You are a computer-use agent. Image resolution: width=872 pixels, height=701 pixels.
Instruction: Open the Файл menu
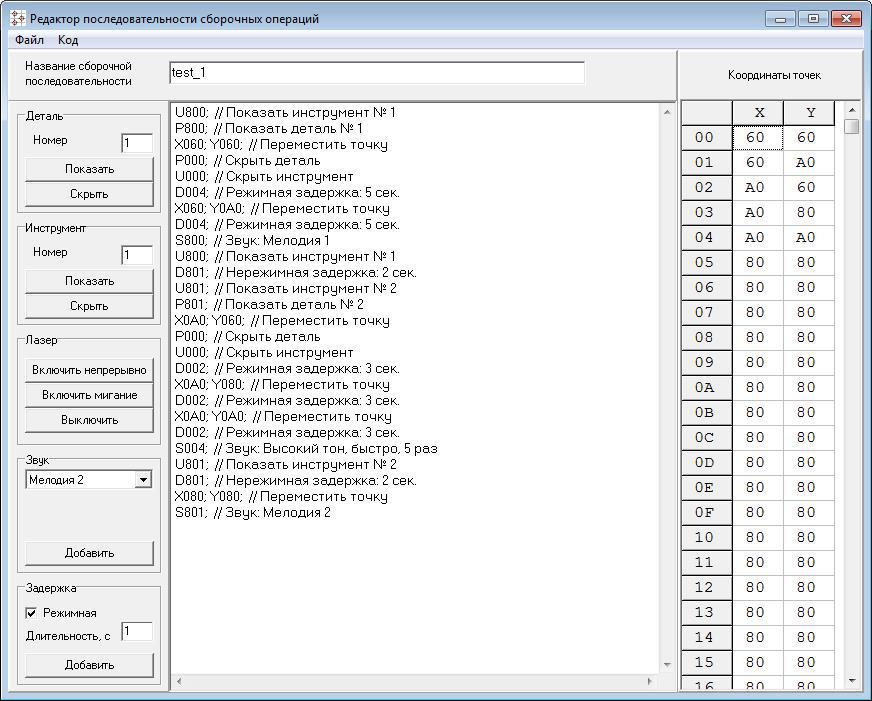point(29,40)
